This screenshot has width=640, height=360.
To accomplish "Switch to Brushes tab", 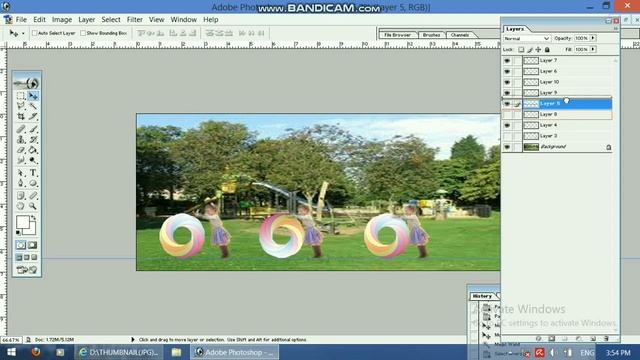I will pos(431,35).
